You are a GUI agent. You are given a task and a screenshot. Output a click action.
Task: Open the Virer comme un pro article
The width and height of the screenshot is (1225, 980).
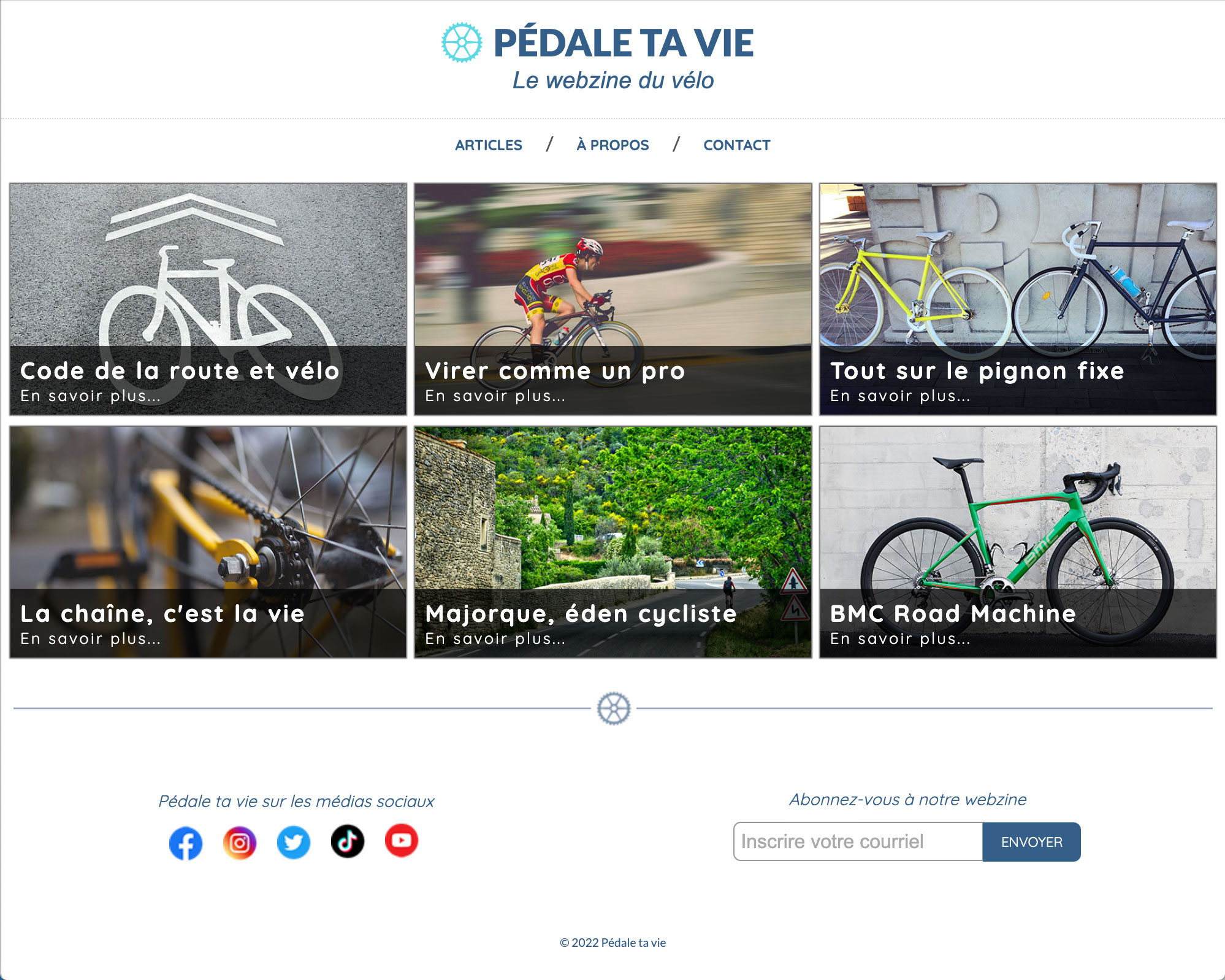point(612,299)
